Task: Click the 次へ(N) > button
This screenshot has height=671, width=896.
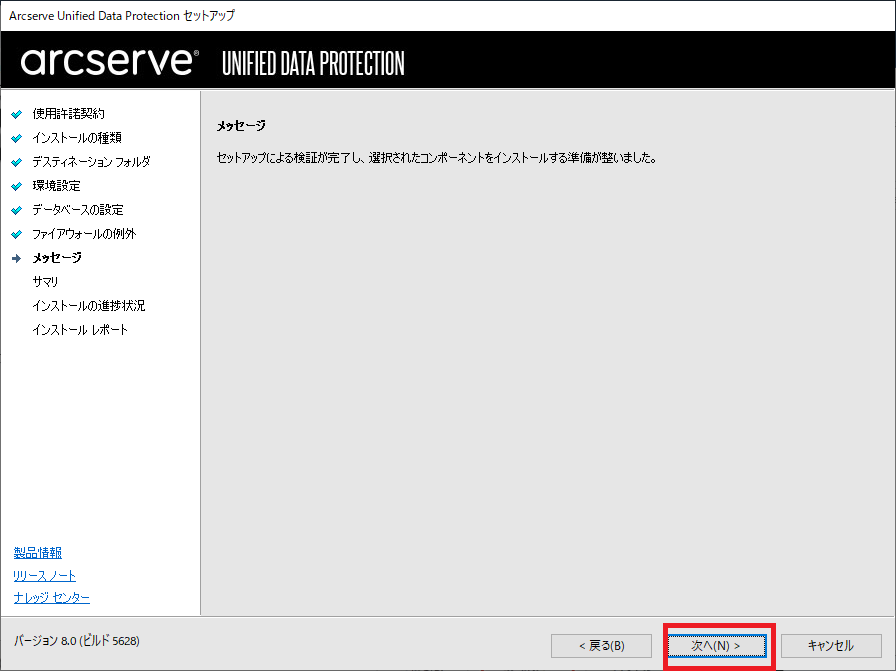Action: tap(717, 646)
